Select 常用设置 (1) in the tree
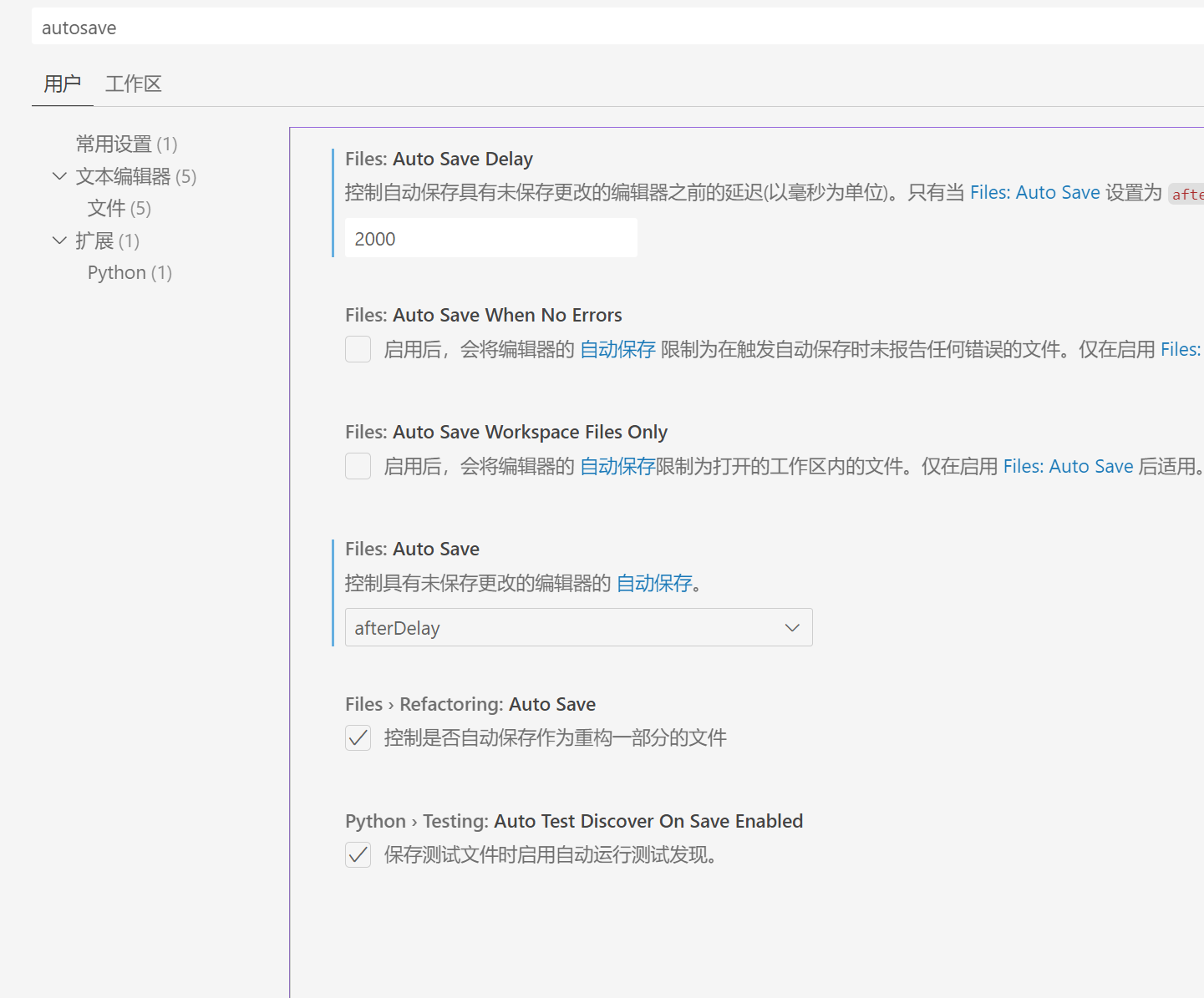The width and height of the screenshot is (1204, 998). tap(126, 144)
